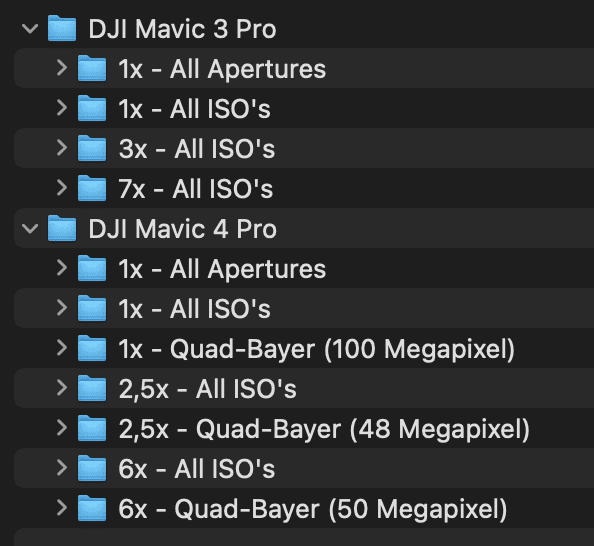Click the 7x - All ISO's folder icon
The height and width of the screenshot is (546, 594).
pyautogui.click(x=92, y=188)
